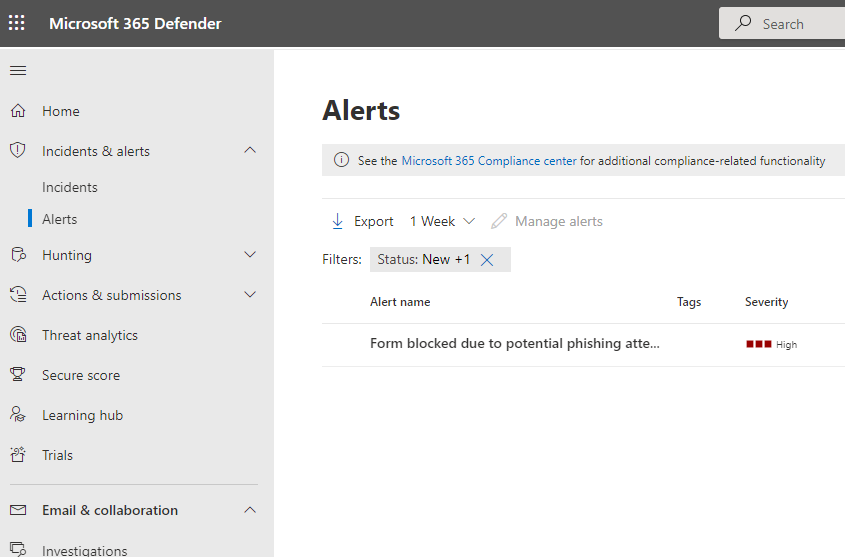Collapse Email & collaboration chevron

coord(250,510)
